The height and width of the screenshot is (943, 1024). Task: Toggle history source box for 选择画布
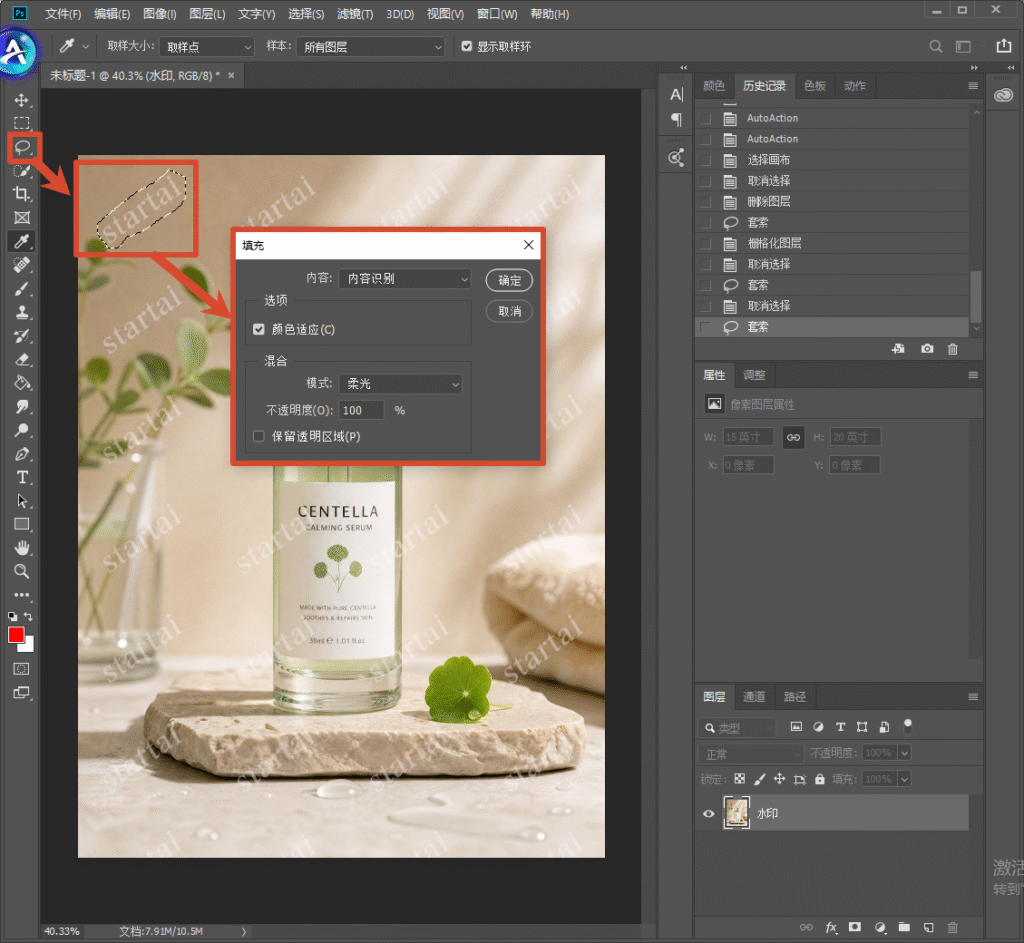[705, 160]
